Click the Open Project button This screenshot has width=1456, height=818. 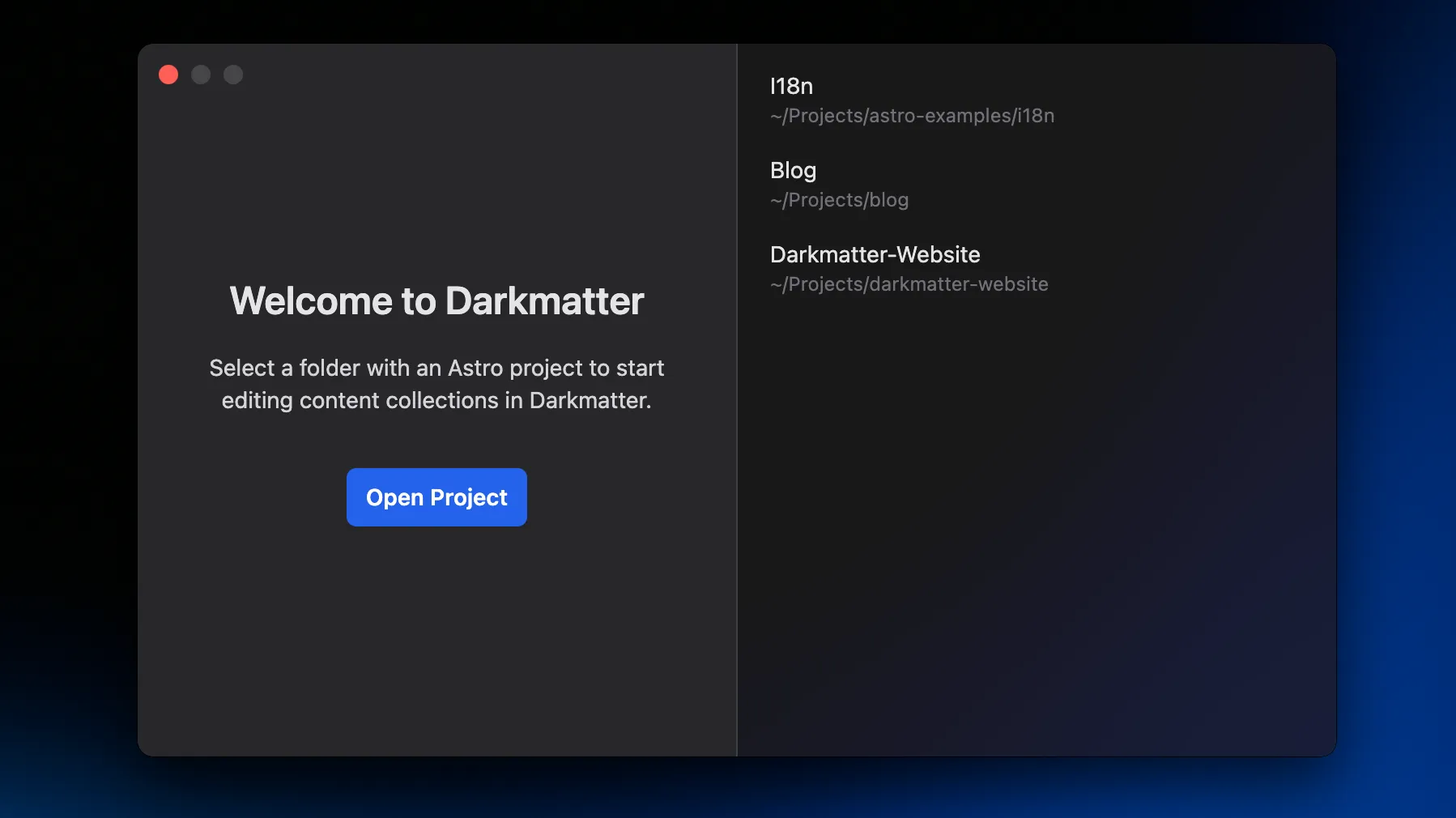[436, 497]
